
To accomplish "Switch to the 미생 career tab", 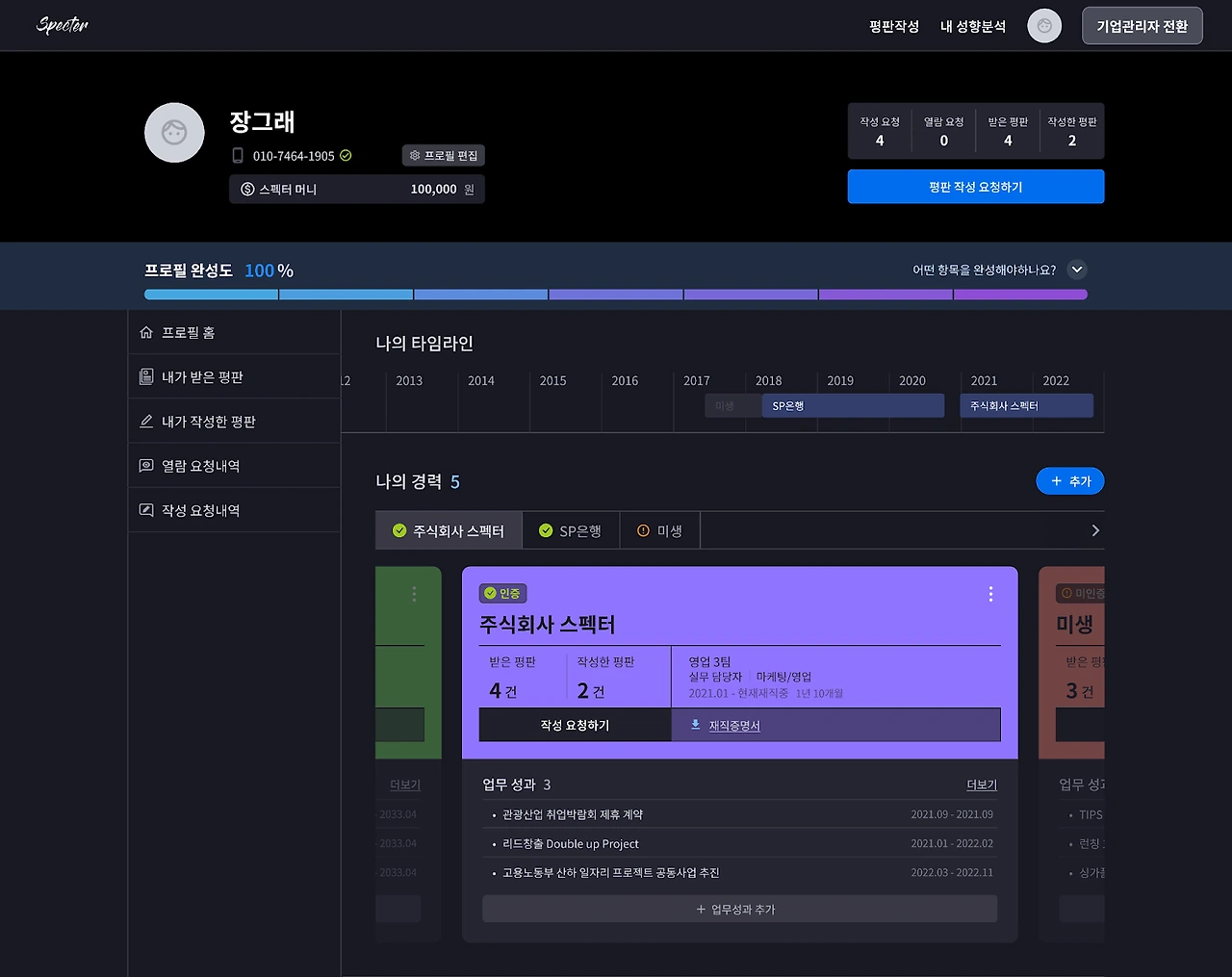I will (x=660, y=531).
